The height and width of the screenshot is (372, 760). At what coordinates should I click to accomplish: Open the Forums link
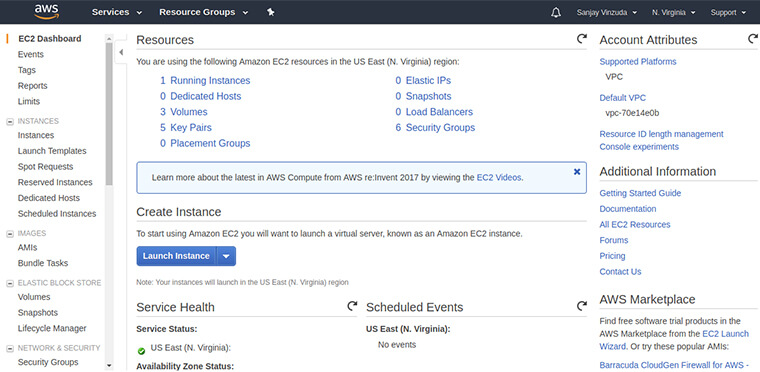tap(614, 240)
